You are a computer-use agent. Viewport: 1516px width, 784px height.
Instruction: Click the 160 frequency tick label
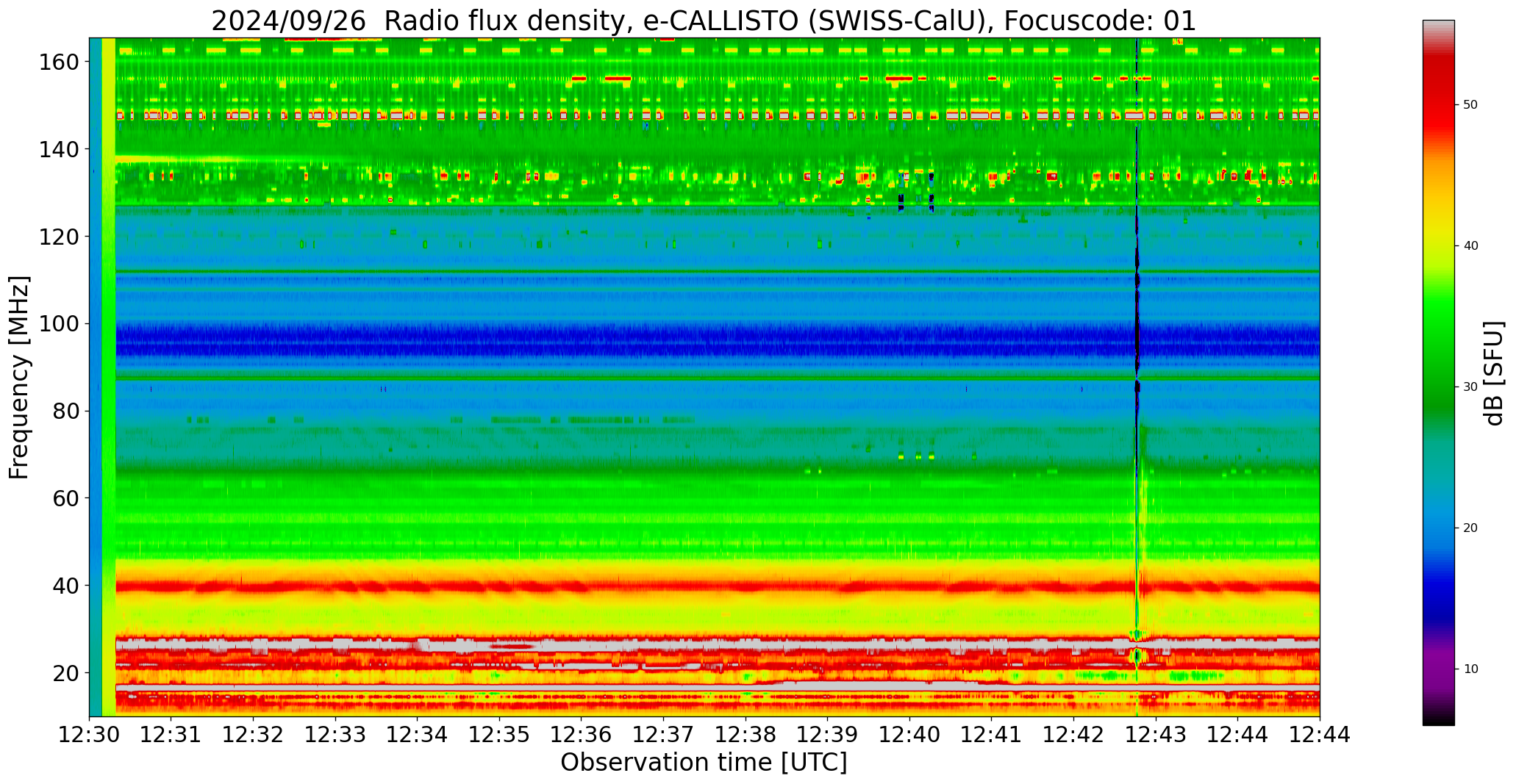click(60, 62)
